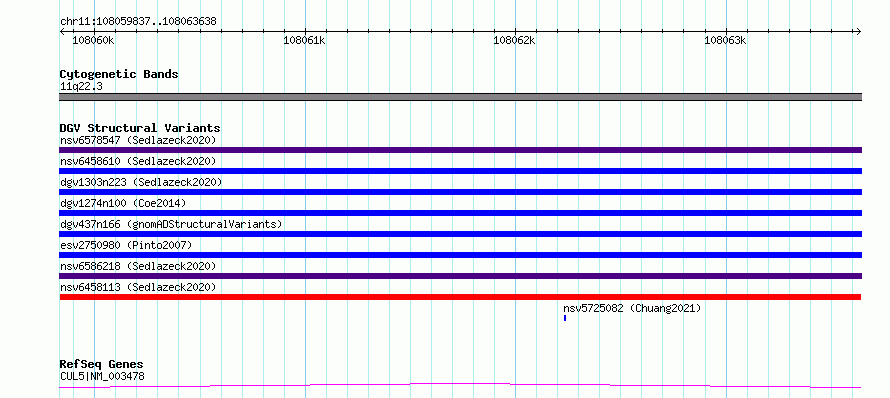
Task: Click the CUL5|NM_003478 gene label
Action: click(x=102, y=376)
